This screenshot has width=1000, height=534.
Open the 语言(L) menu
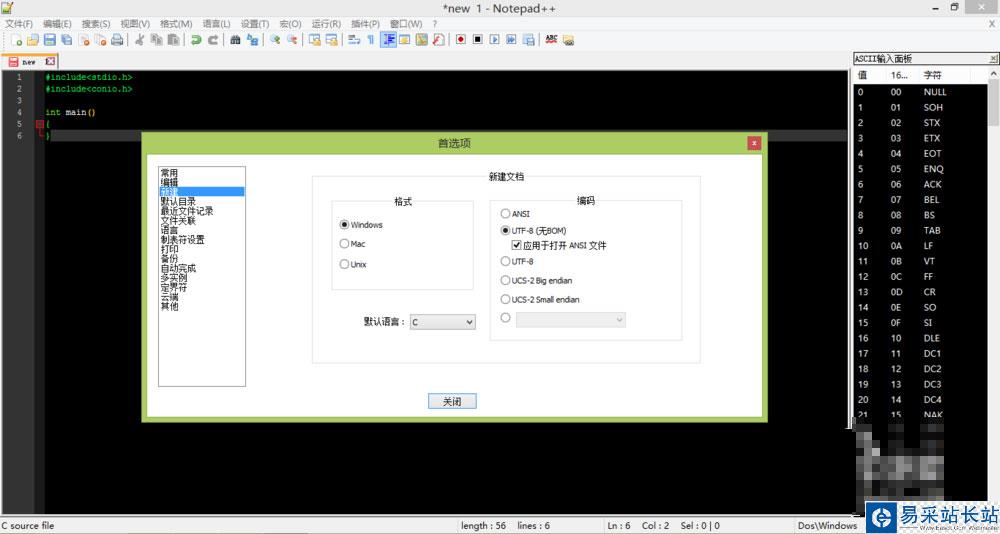(x=216, y=24)
